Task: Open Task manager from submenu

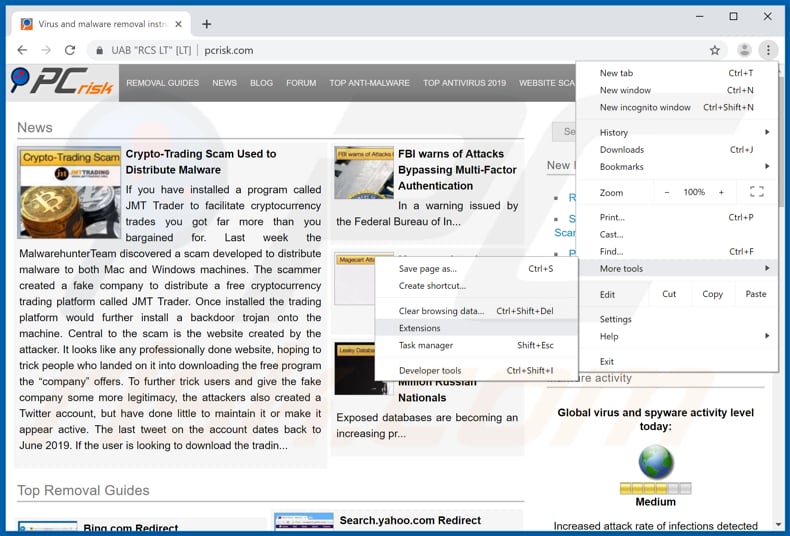Action: 476,346
